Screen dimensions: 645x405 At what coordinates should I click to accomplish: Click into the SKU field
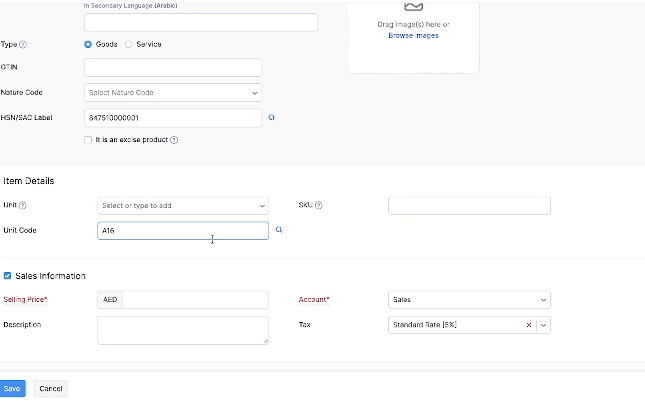tap(469, 206)
